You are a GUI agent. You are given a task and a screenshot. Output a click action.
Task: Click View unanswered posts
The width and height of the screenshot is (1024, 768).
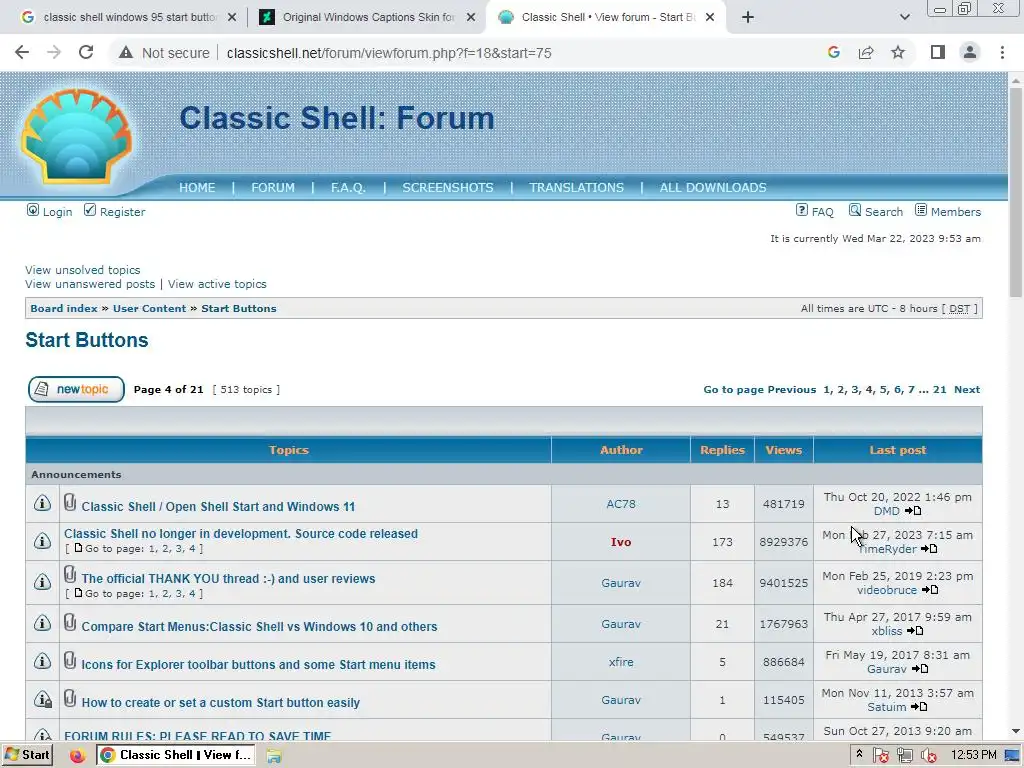[x=90, y=284]
